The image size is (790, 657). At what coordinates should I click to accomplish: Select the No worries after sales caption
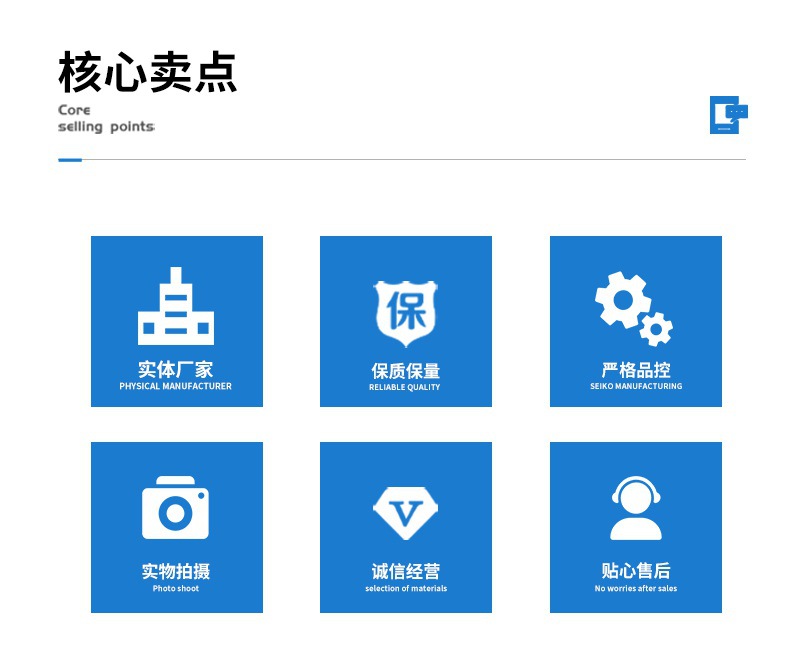(636, 588)
